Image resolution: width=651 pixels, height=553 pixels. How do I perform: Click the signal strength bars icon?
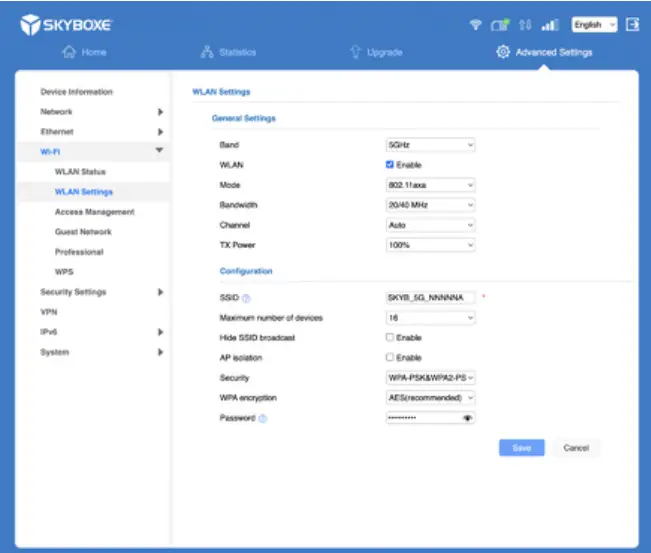(549, 24)
